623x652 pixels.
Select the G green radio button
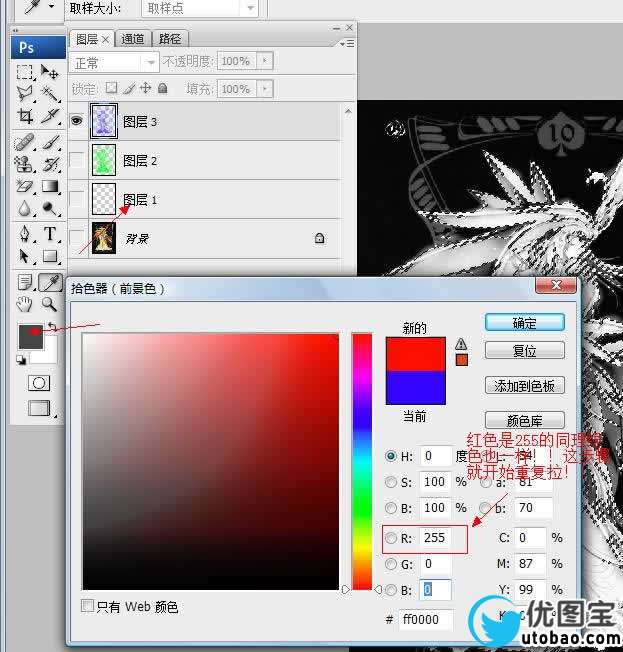click(x=391, y=564)
